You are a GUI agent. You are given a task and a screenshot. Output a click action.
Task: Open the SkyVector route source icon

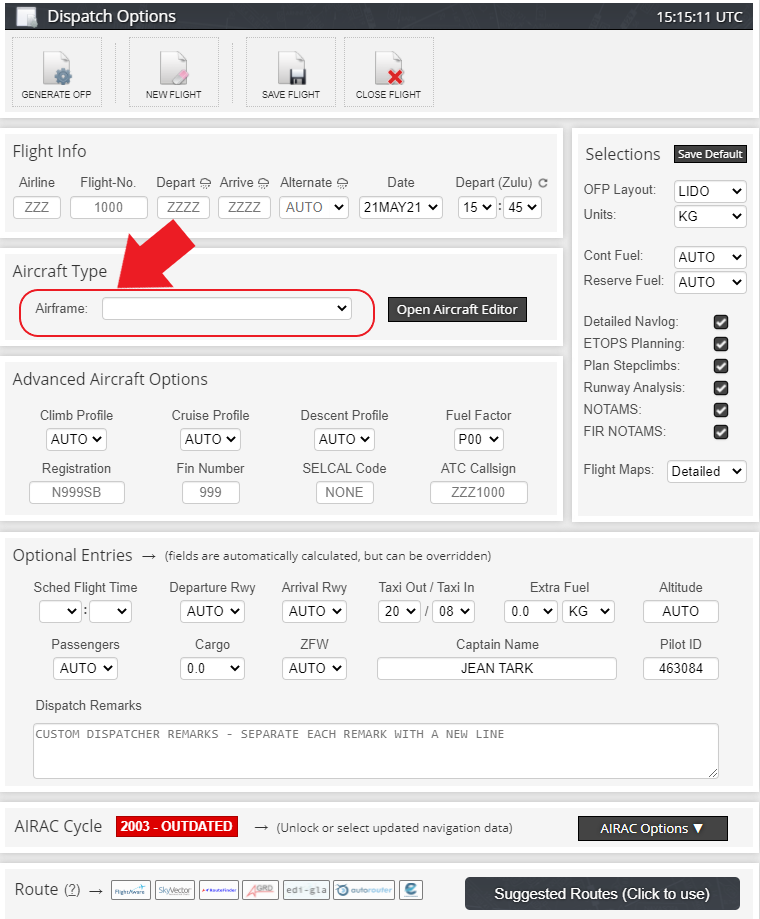tap(175, 890)
